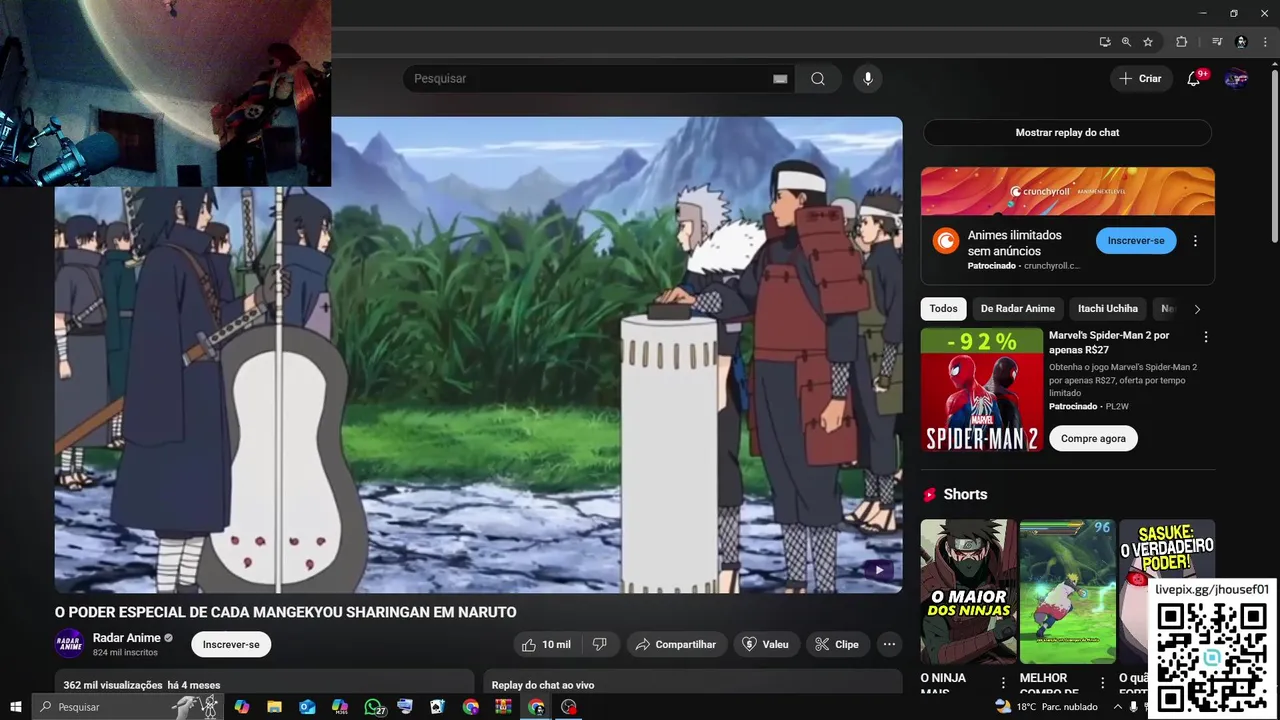This screenshot has height=720, width=1280.
Task: Show hidden system tray icons
Action: (x=1118, y=707)
